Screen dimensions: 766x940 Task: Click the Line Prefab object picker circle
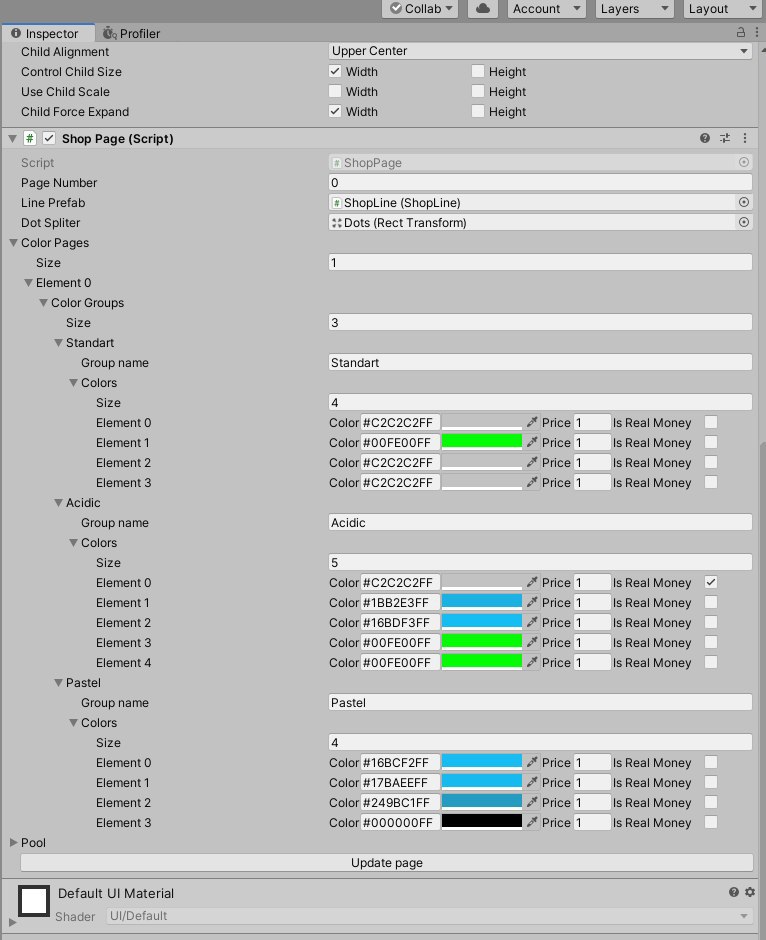[x=744, y=202]
